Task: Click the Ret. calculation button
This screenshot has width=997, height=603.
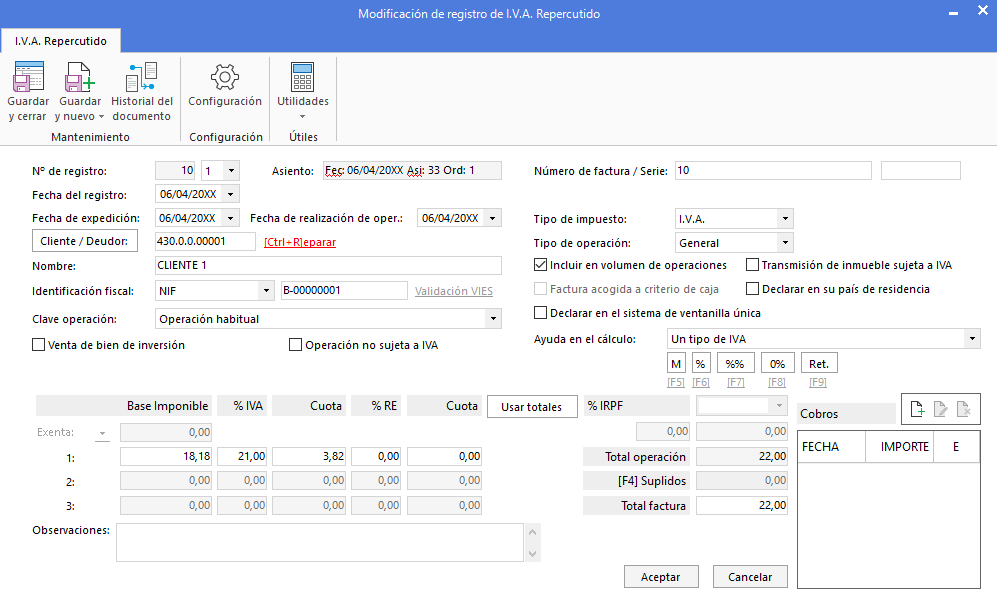Action: [819, 364]
